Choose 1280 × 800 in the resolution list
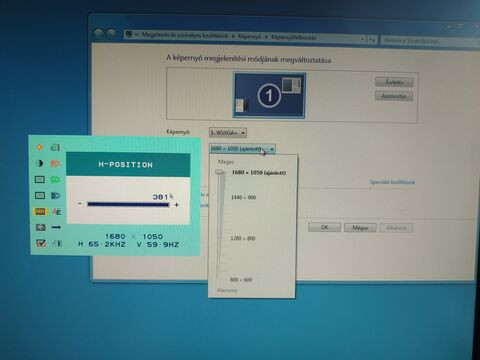The image size is (480, 360). coord(243,238)
